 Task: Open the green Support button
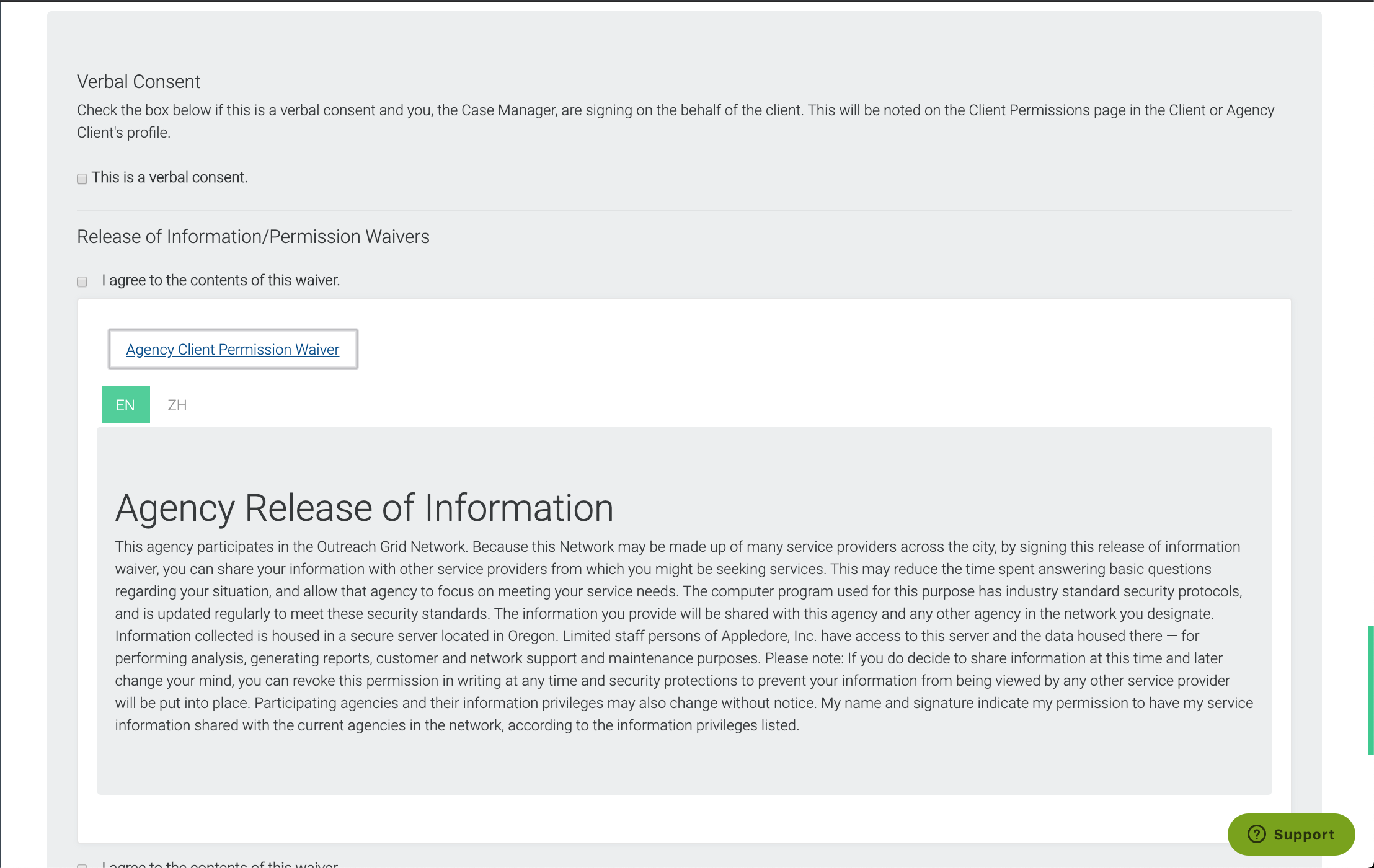[1290, 835]
